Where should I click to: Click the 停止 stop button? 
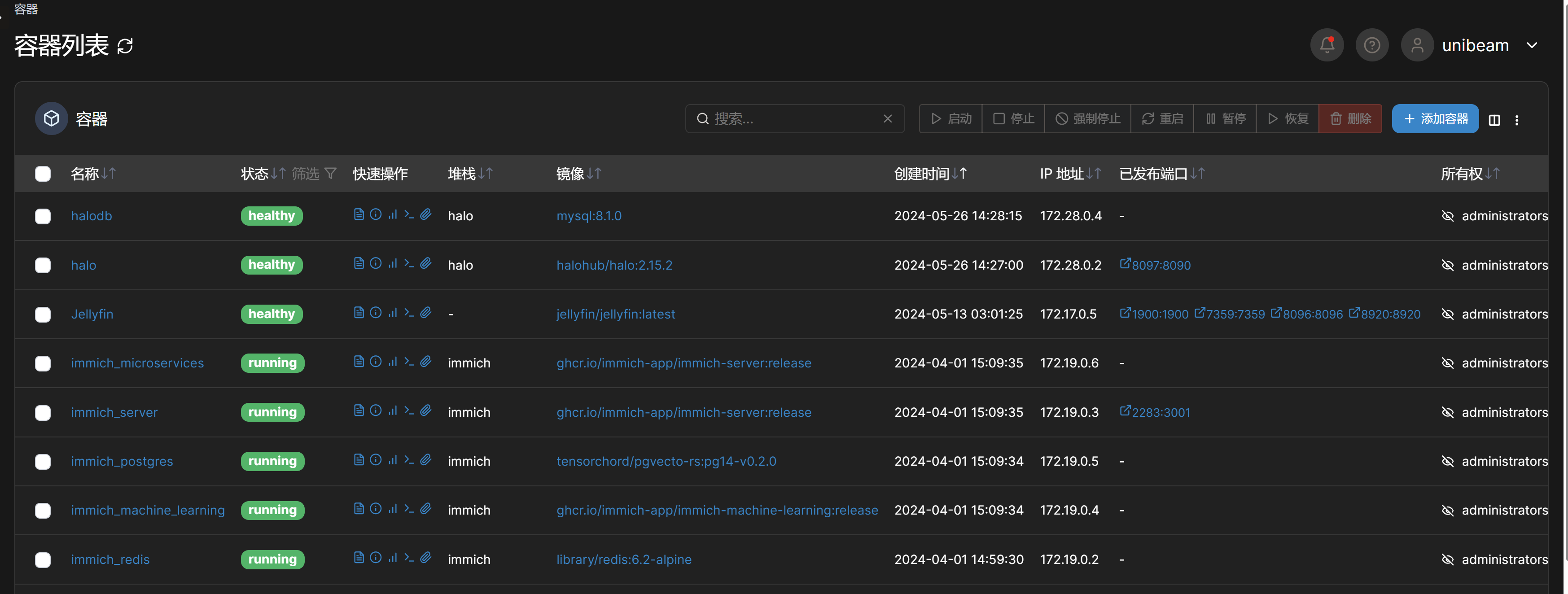1013,119
